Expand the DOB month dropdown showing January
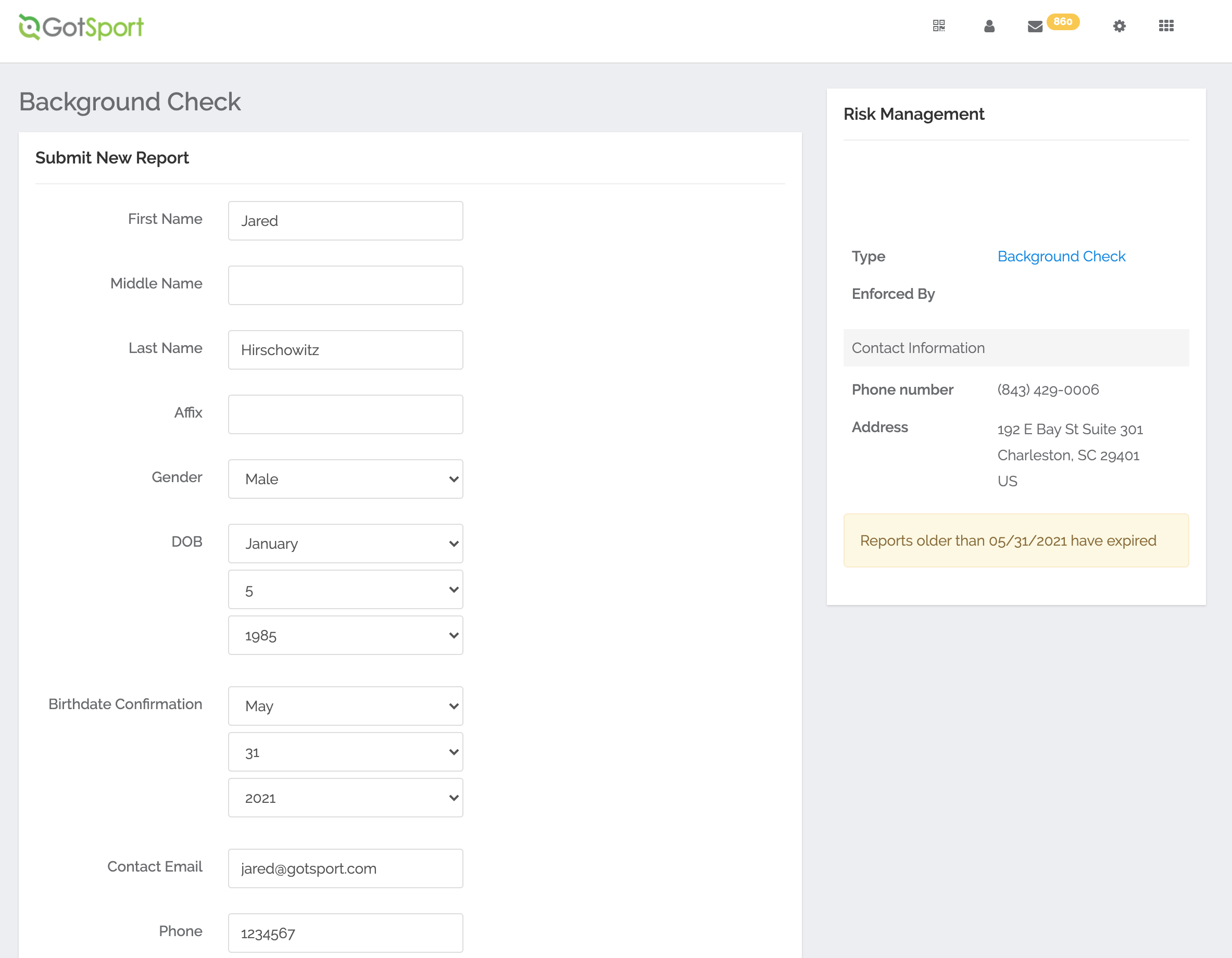 click(x=345, y=544)
